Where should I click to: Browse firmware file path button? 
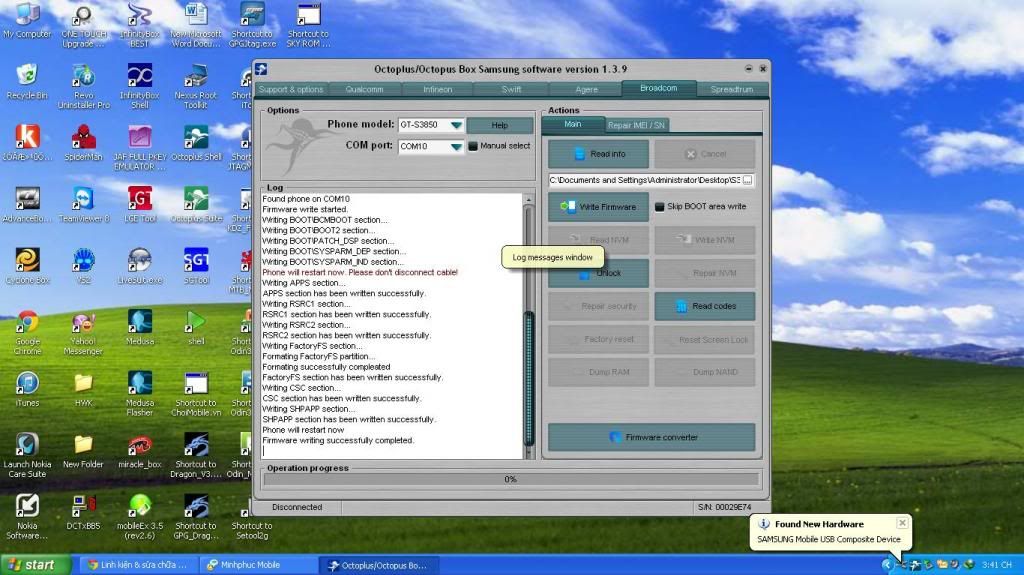[x=747, y=180]
